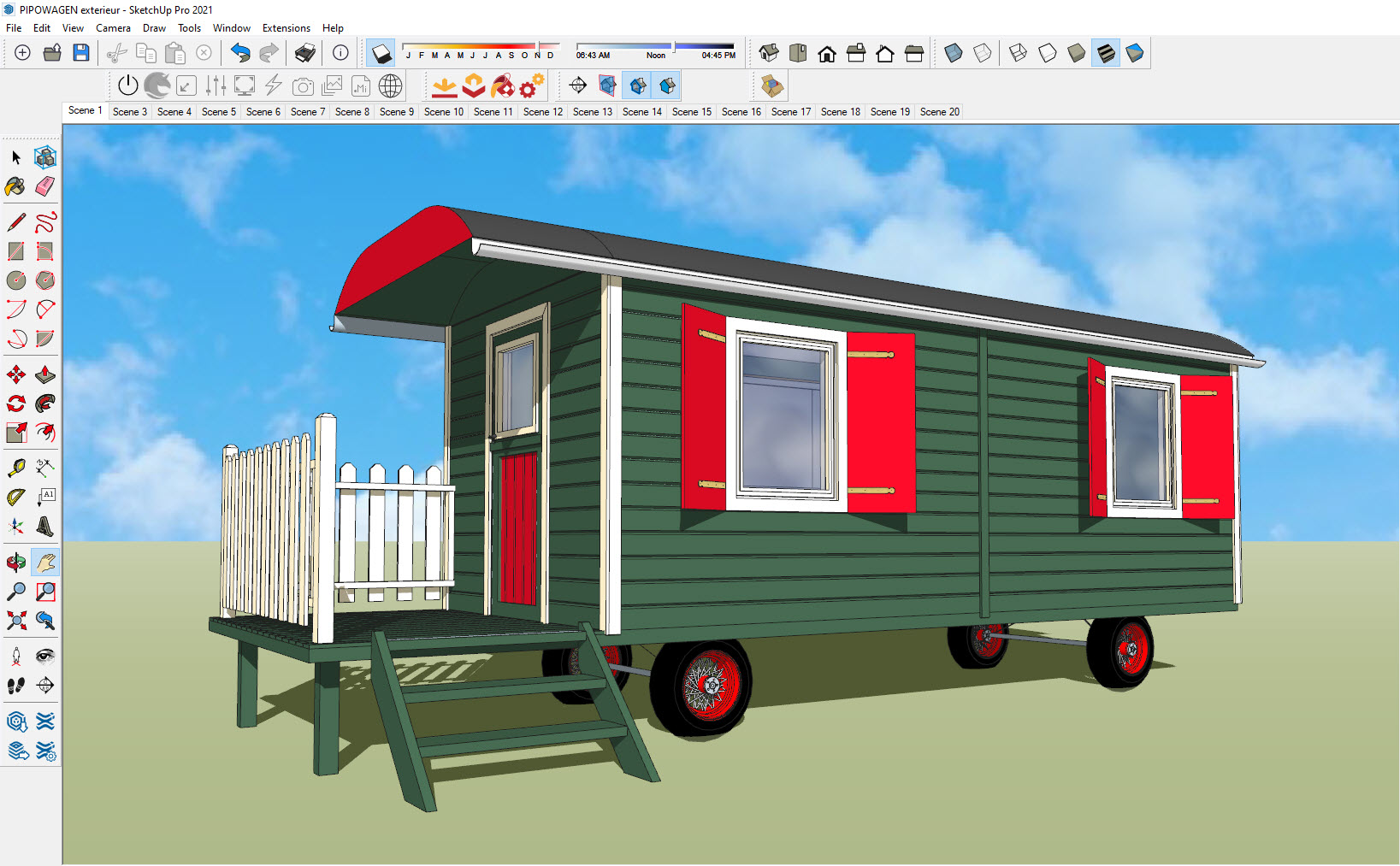Toggle the Shadows display button

381,54
